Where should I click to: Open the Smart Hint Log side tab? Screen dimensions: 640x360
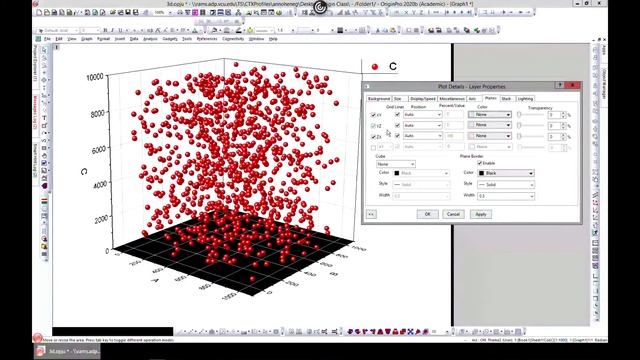click(36, 161)
